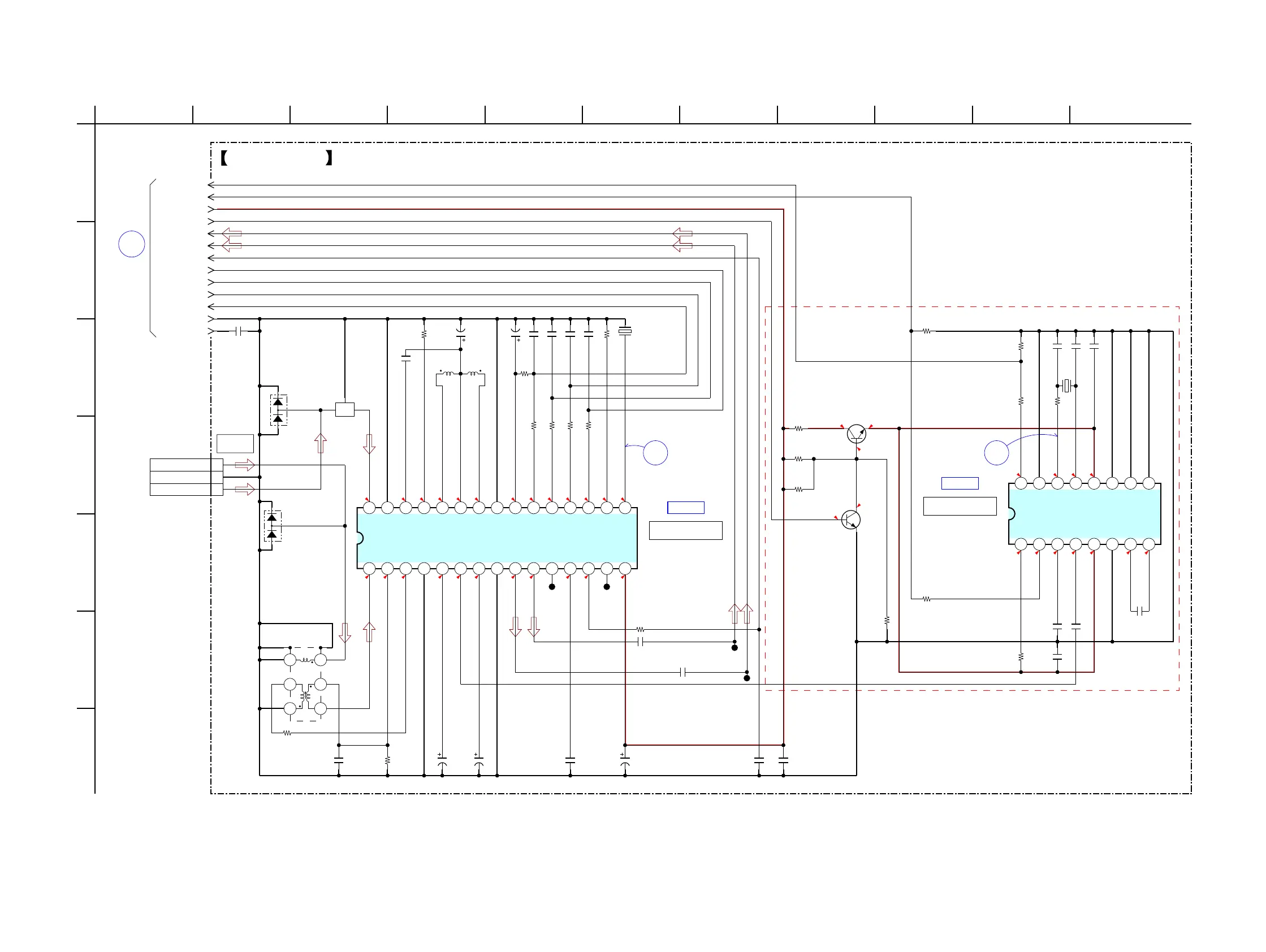The height and width of the screenshot is (952, 1266).
Task: Click the crystal oscillator symbol above small IC
Action: [x=1066, y=386]
